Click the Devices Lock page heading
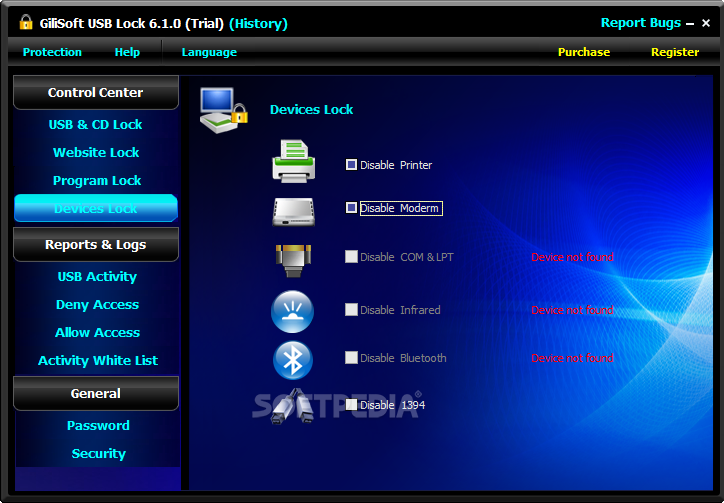Image resolution: width=724 pixels, height=503 pixels. tap(311, 109)
